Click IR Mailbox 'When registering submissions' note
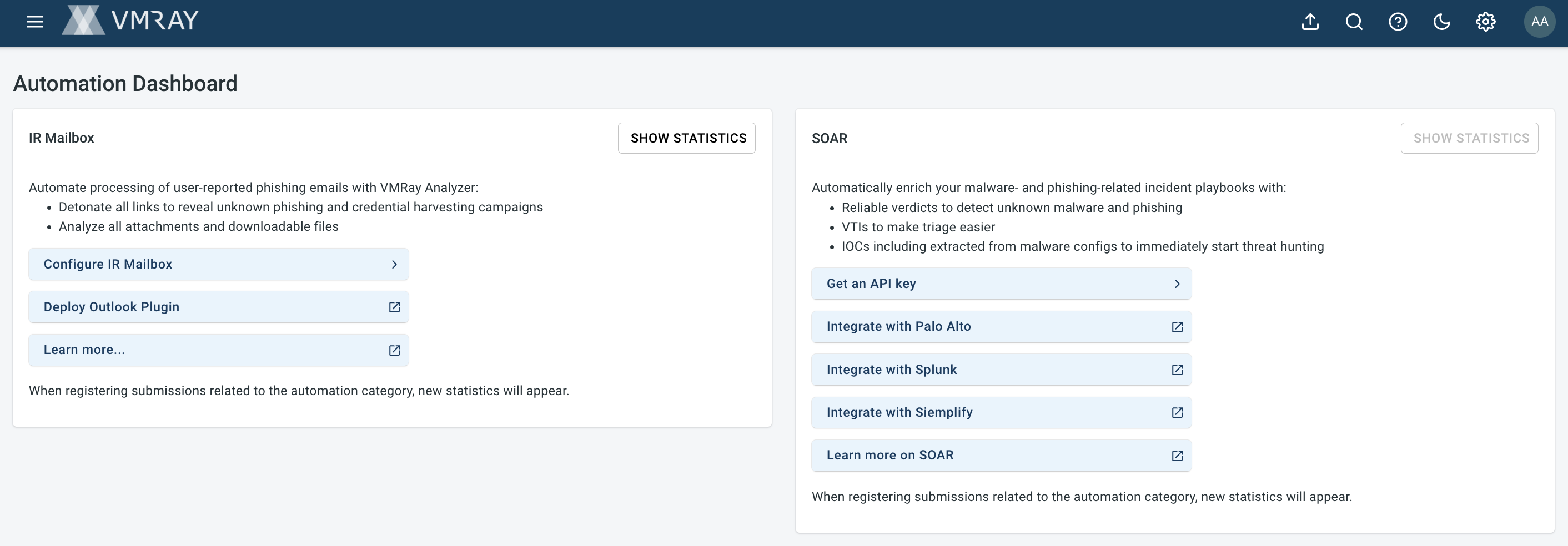 click(x=299, y=391)
